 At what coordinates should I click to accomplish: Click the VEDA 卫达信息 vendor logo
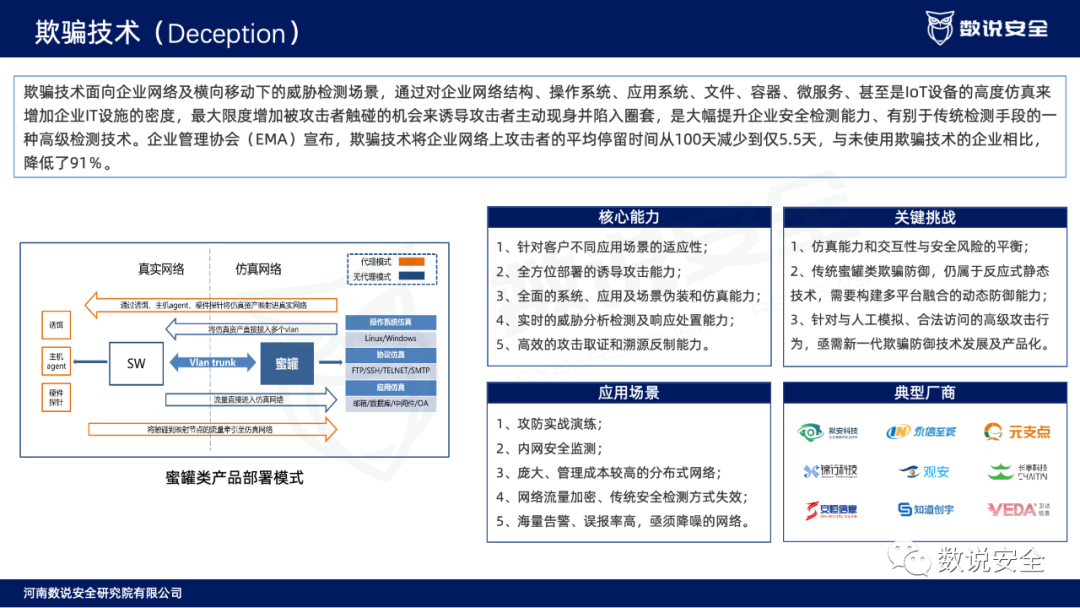[1018, 510]
